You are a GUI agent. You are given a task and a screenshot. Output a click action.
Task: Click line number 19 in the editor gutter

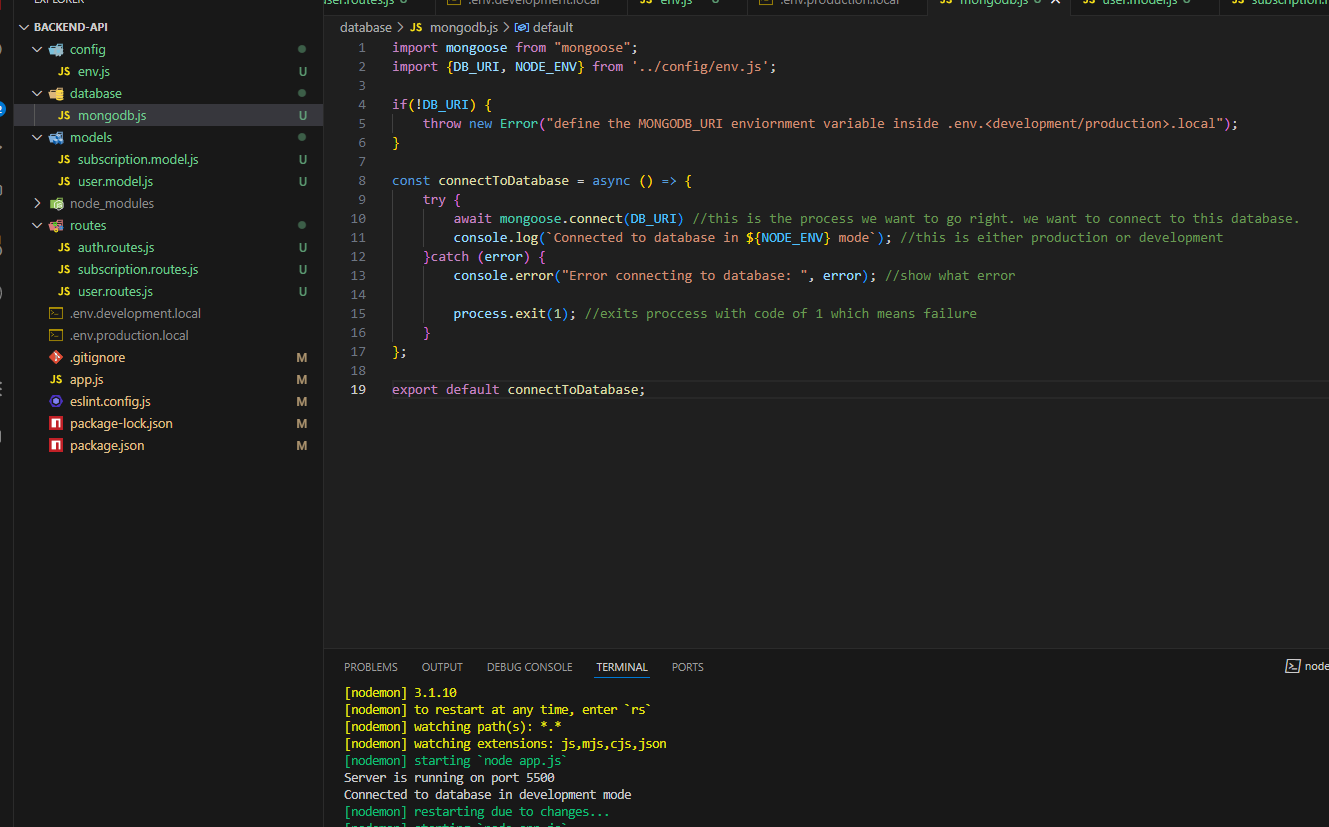tap(358, 390)
